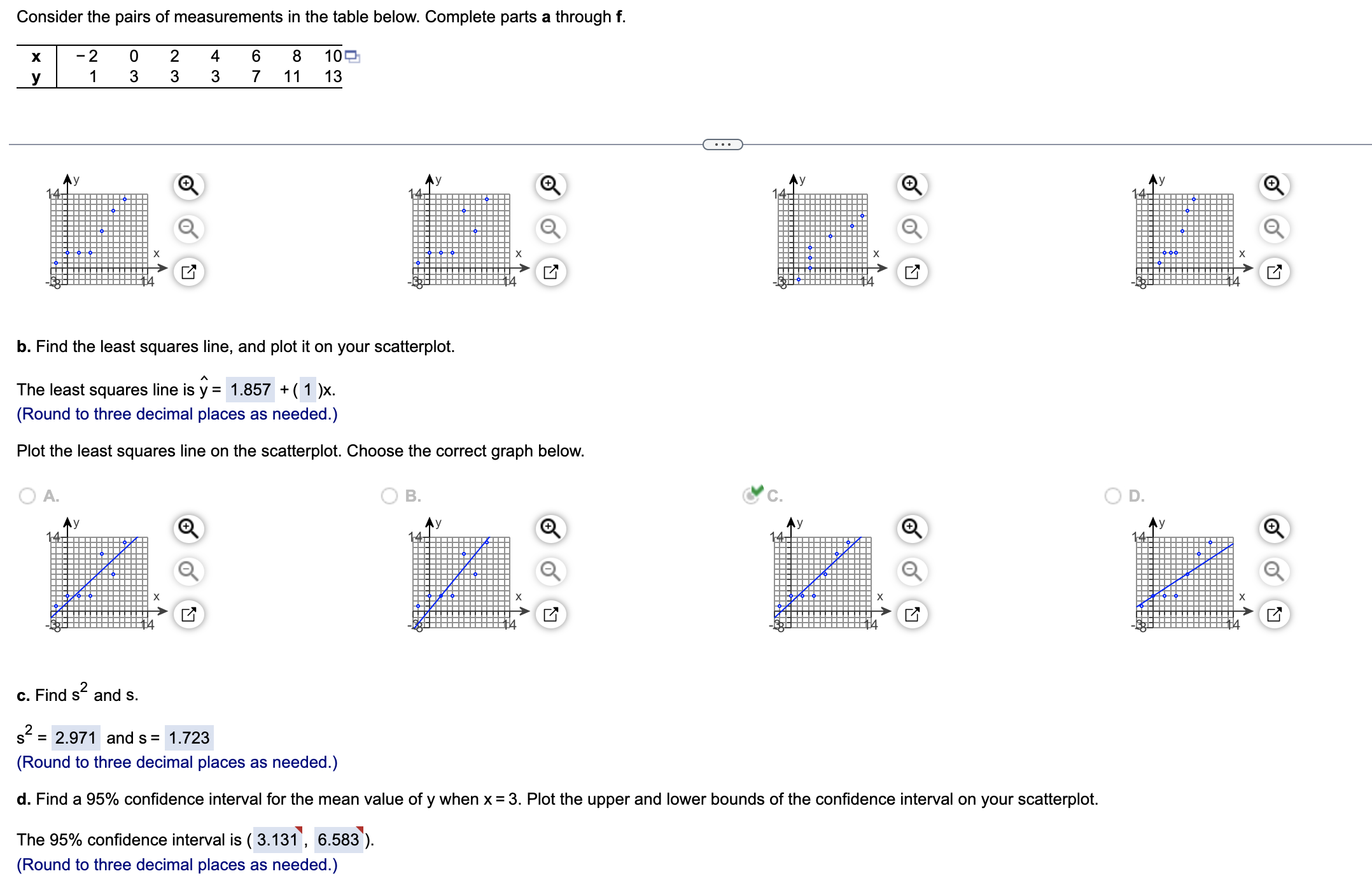The image size is (1372, 890).
Task: Edit the s-squared value 2.971 field
Action: click(x=76, y=738)
